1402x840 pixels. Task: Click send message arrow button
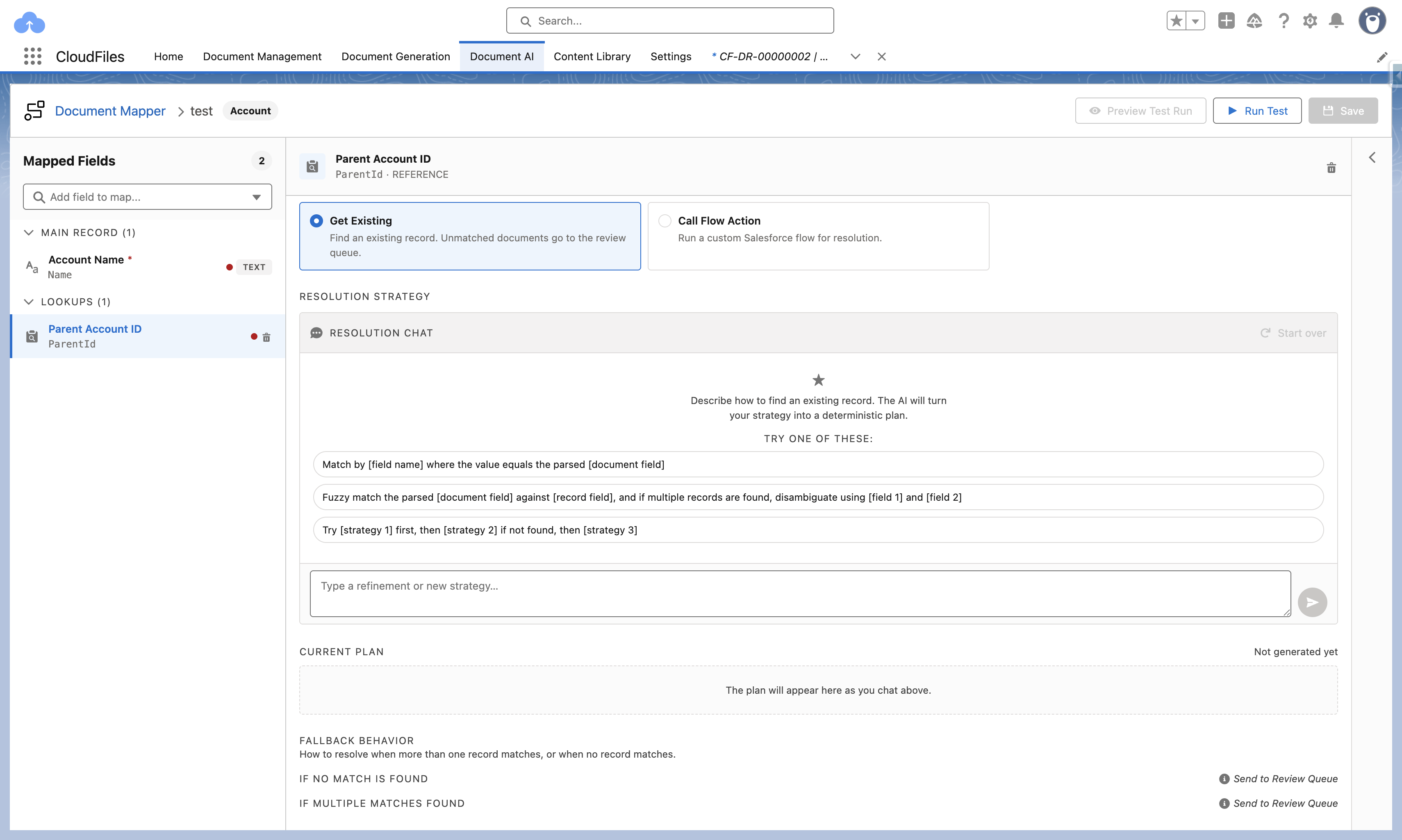click(1312, 602)
